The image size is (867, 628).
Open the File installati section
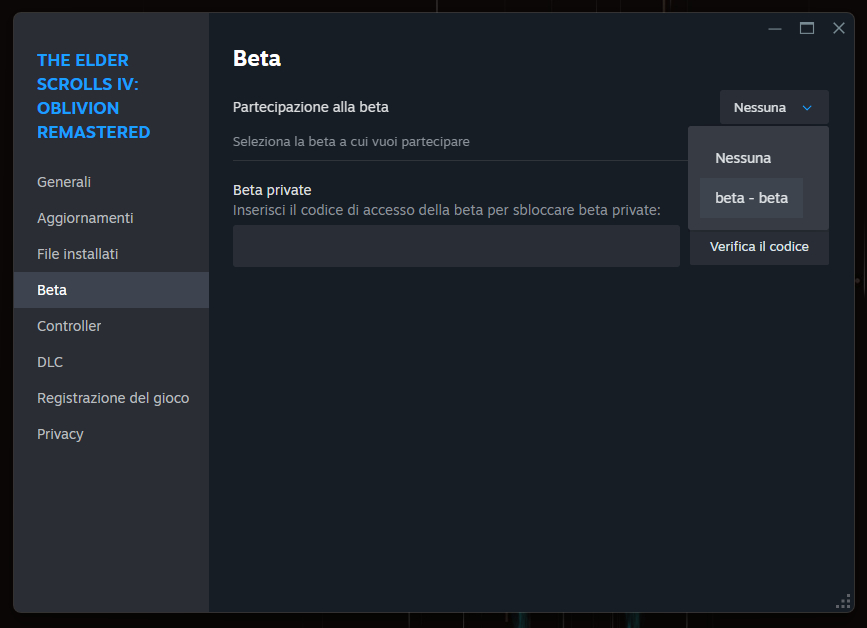tap(111, 254)
